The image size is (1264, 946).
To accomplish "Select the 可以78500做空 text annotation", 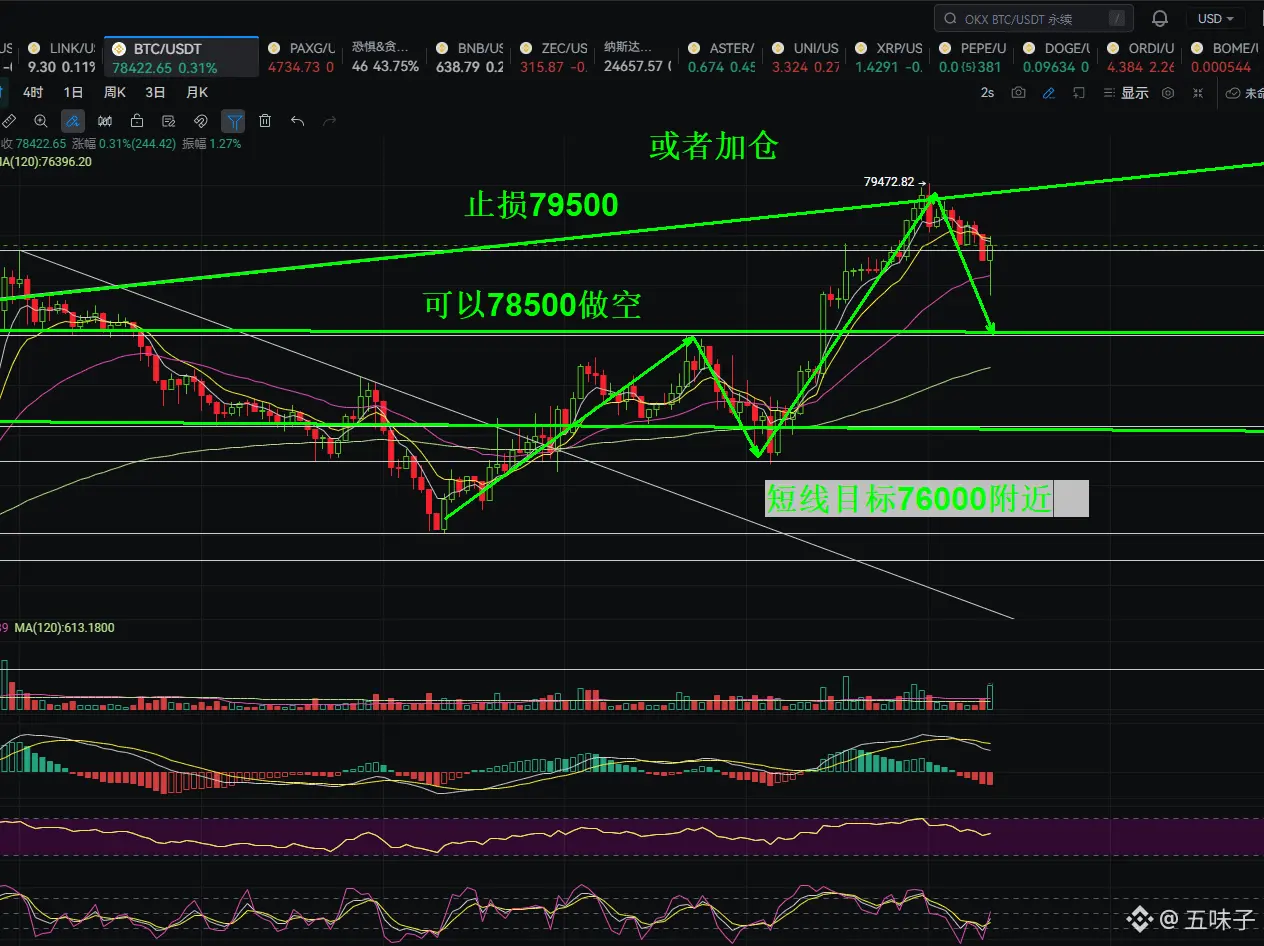I will tap(532, 305).
